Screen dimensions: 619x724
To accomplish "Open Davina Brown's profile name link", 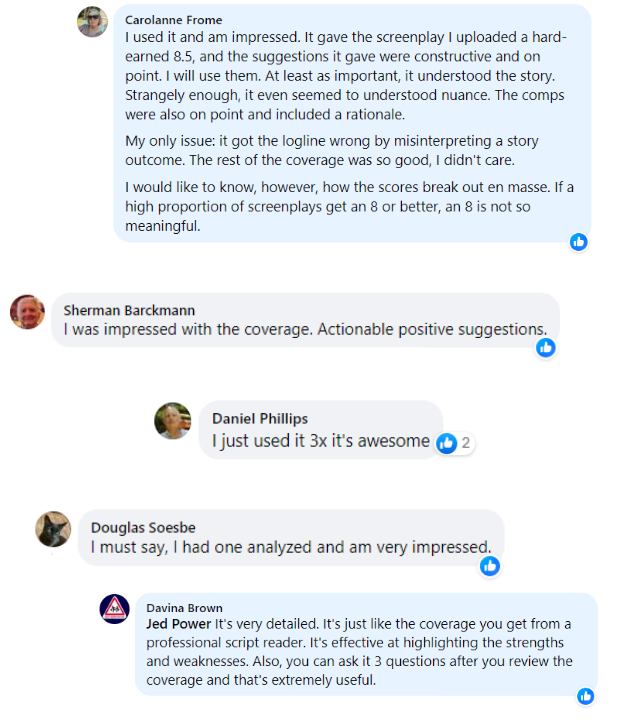I will (185, 607).
